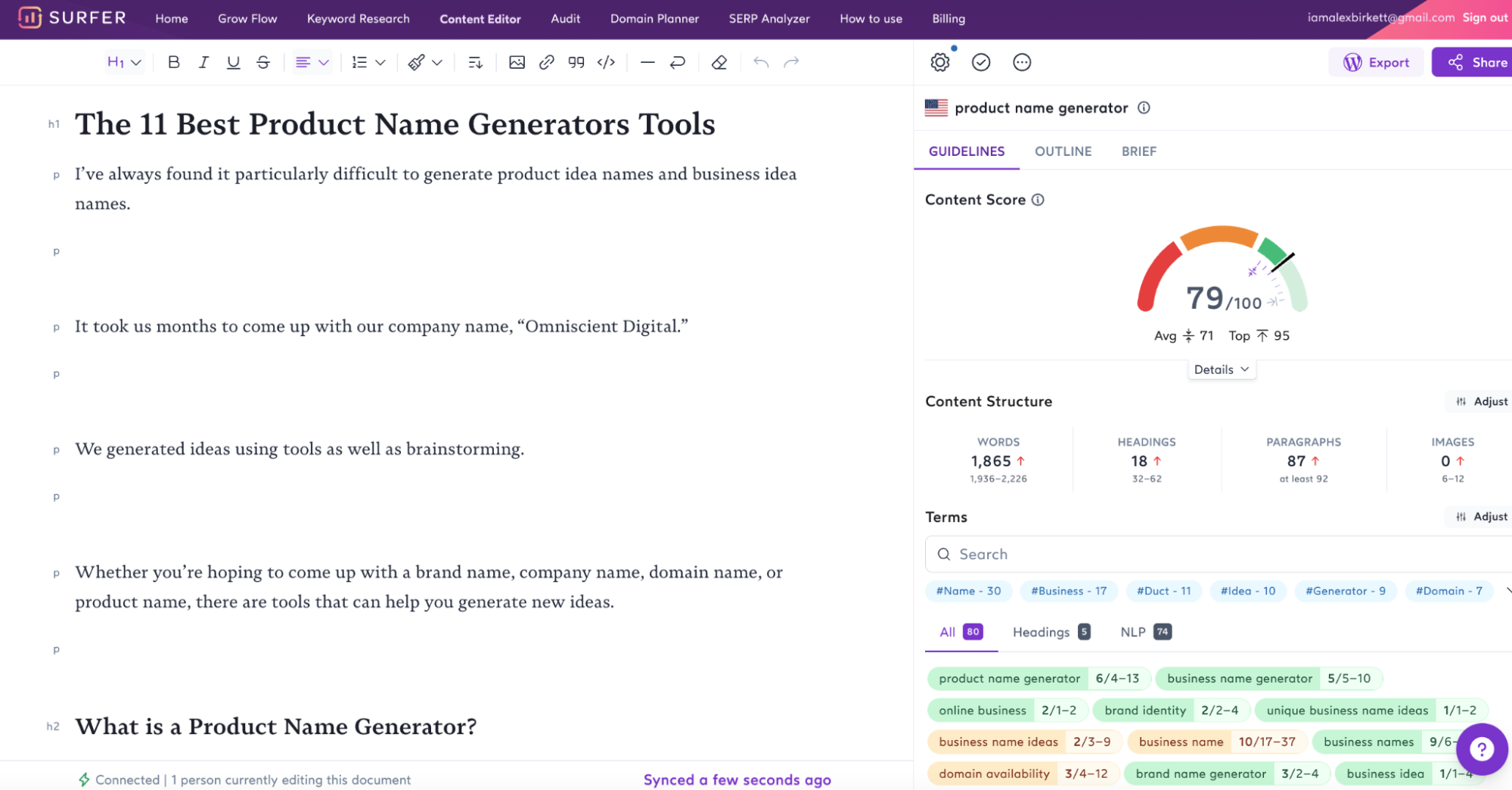The image size is (1512, 790).
Task: Expand the Content Score Details dropdown
Action: (1221, 369)
